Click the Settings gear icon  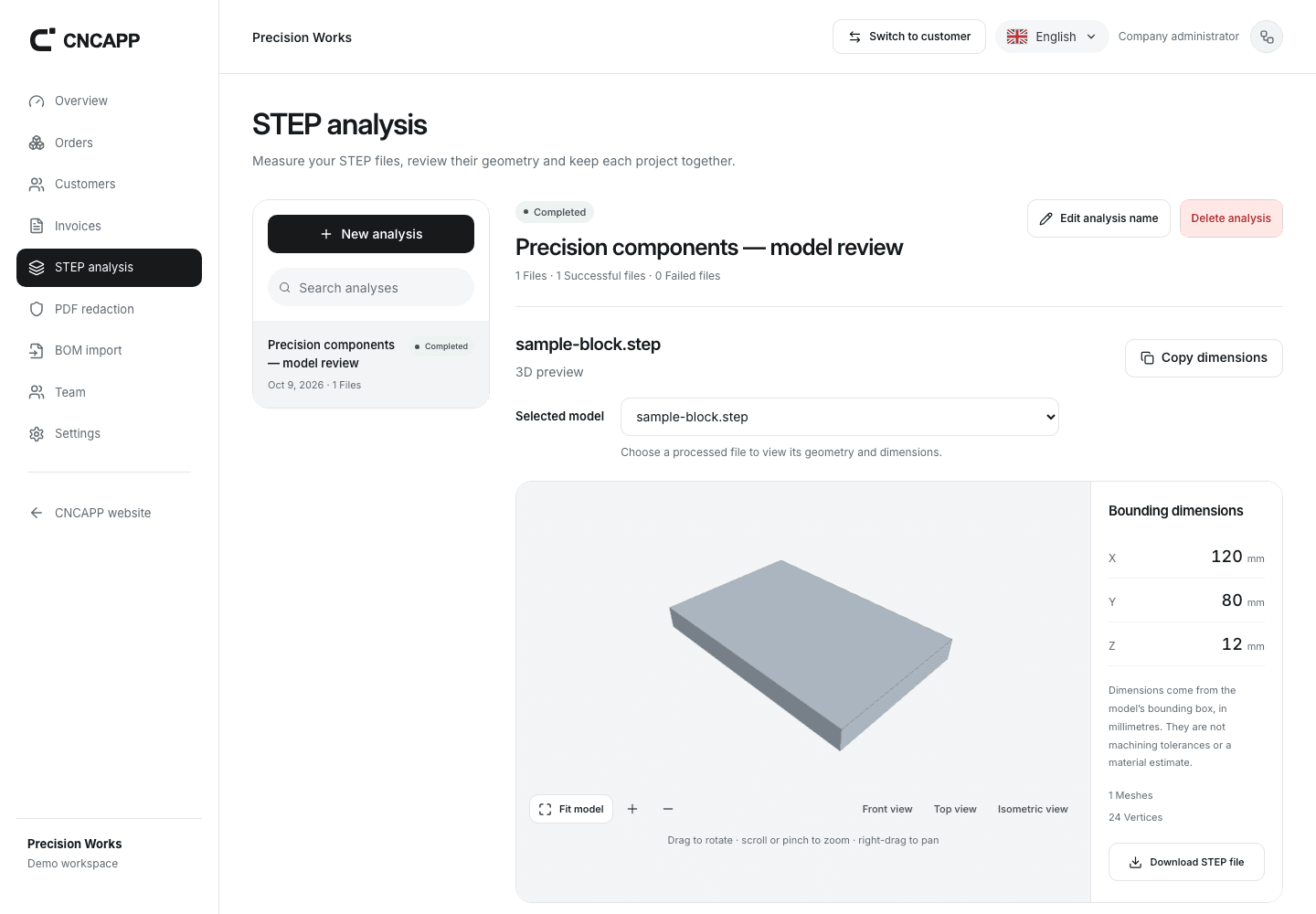point(37,434)
